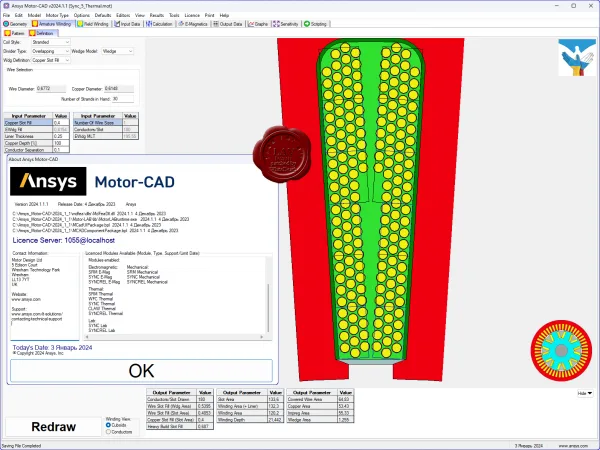
Task: Click the Armature Winding tab icon
Action: click(x=35, y=24)
